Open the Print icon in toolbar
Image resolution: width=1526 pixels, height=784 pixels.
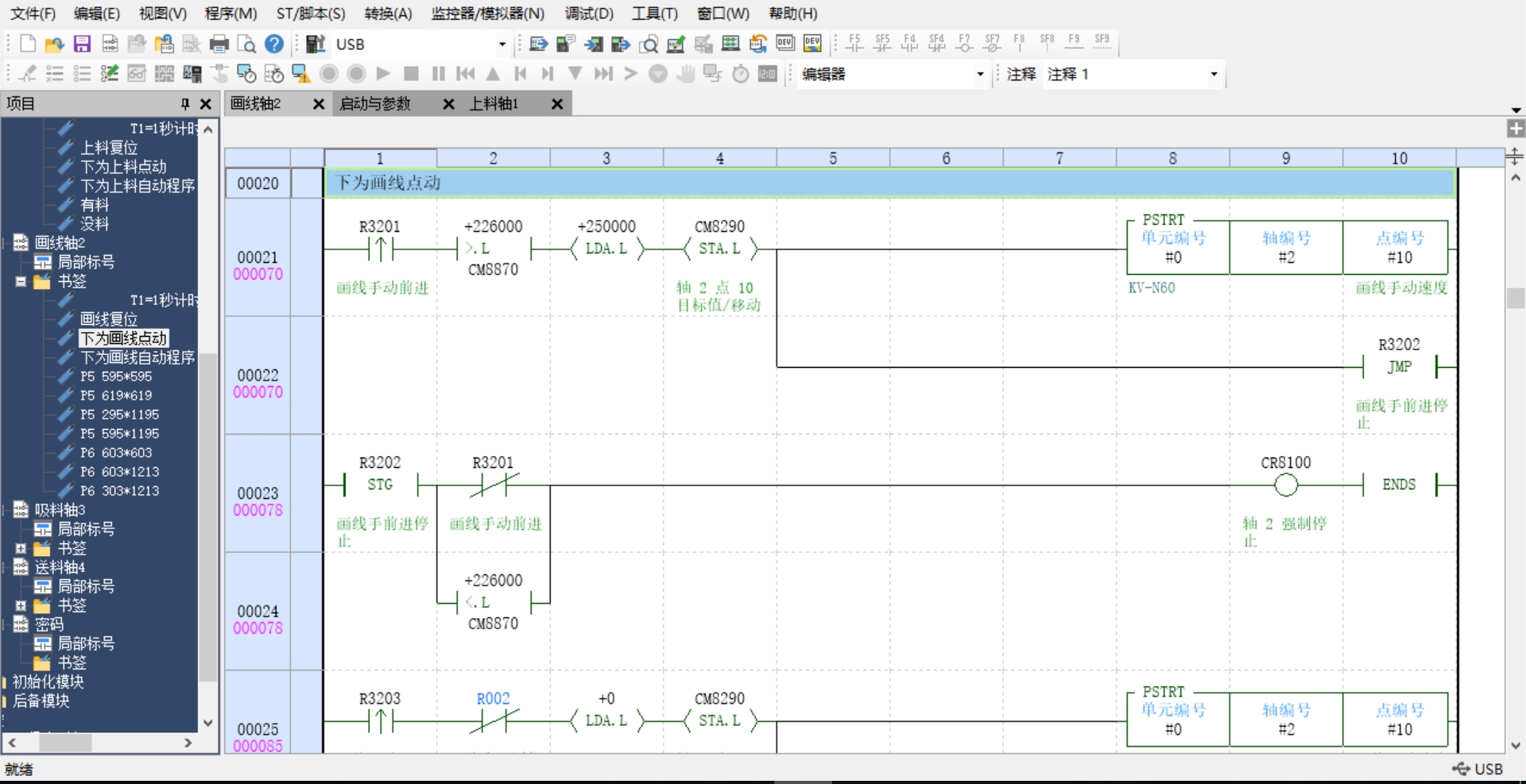[219, 44]
